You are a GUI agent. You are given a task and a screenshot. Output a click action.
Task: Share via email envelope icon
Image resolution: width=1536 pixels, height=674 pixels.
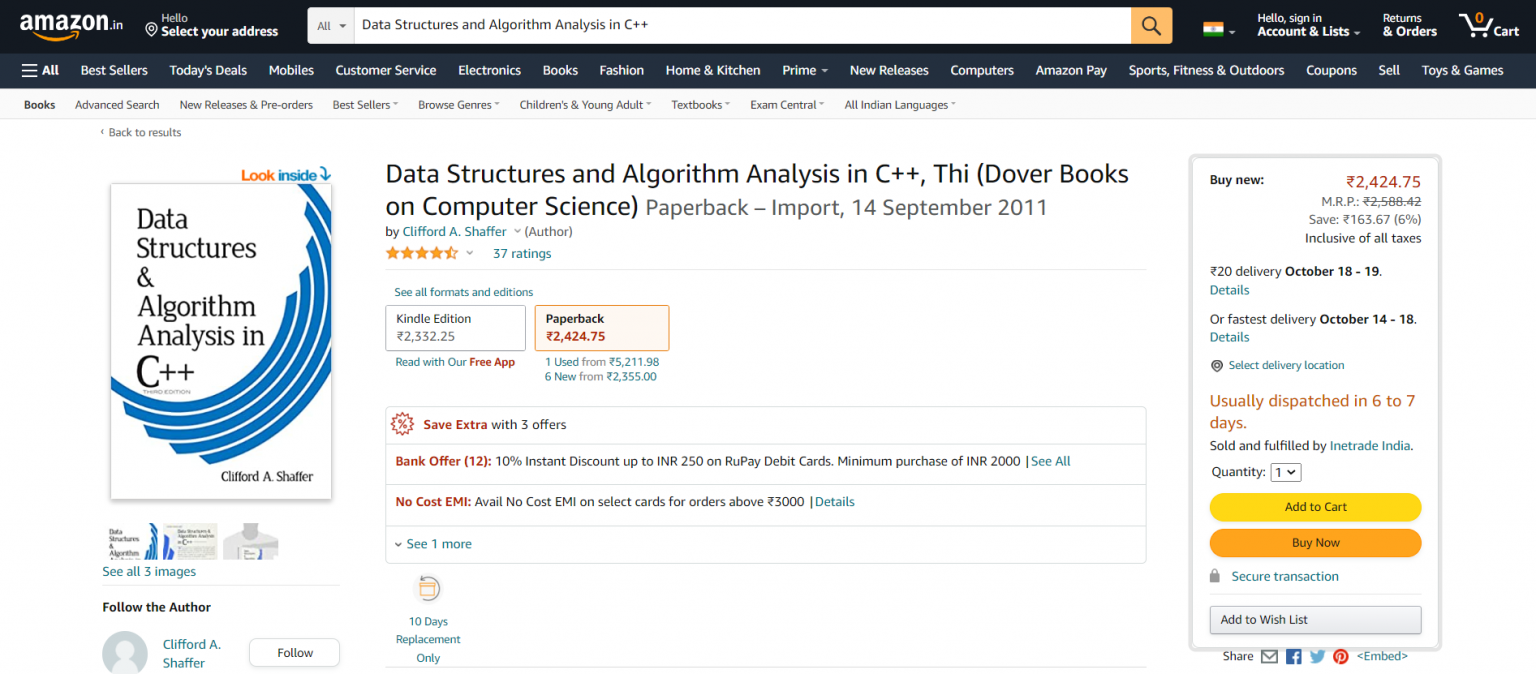(x=1269, y=657)
